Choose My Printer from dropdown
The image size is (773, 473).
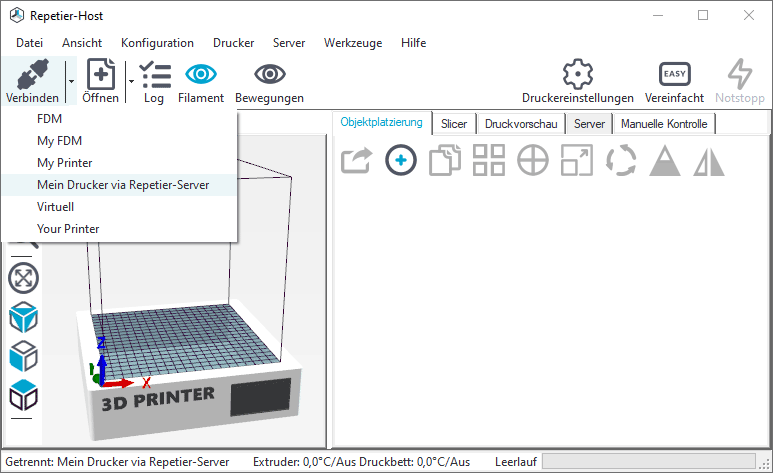(x=119, y=163)
